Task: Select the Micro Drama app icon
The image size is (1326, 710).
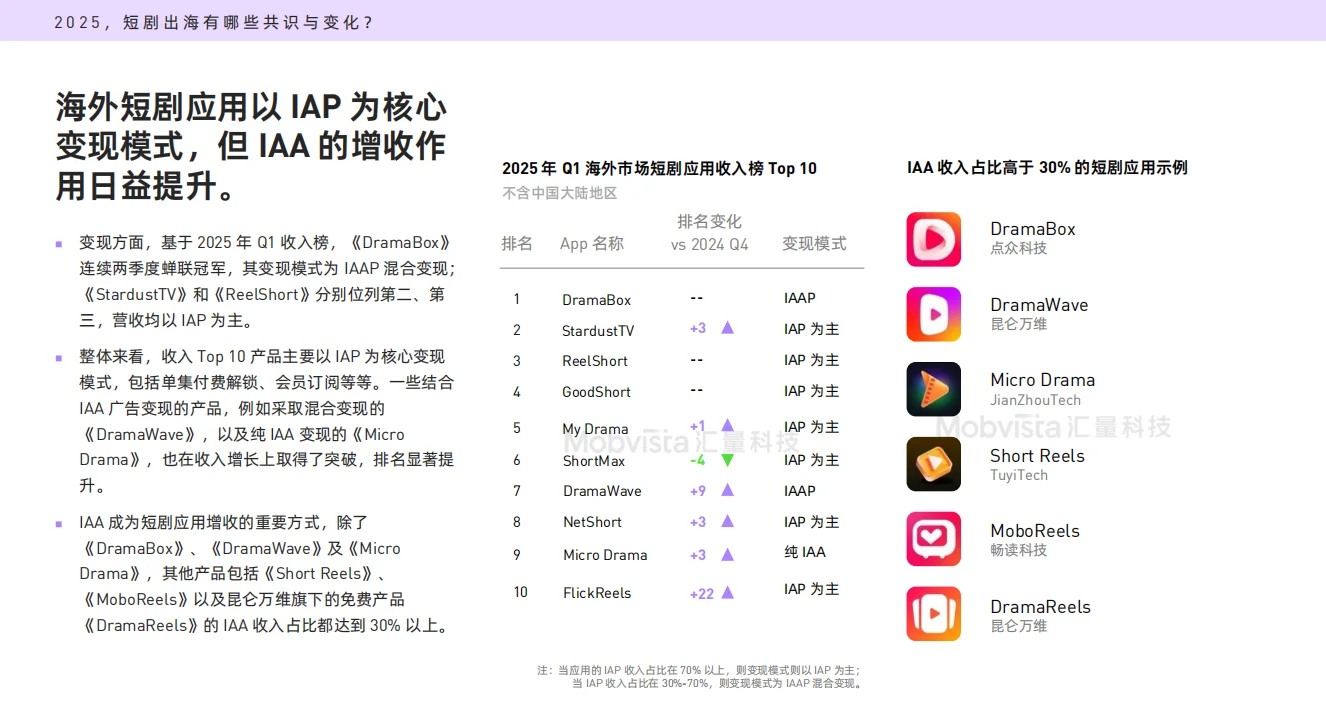Action: [x=933, y=389]
